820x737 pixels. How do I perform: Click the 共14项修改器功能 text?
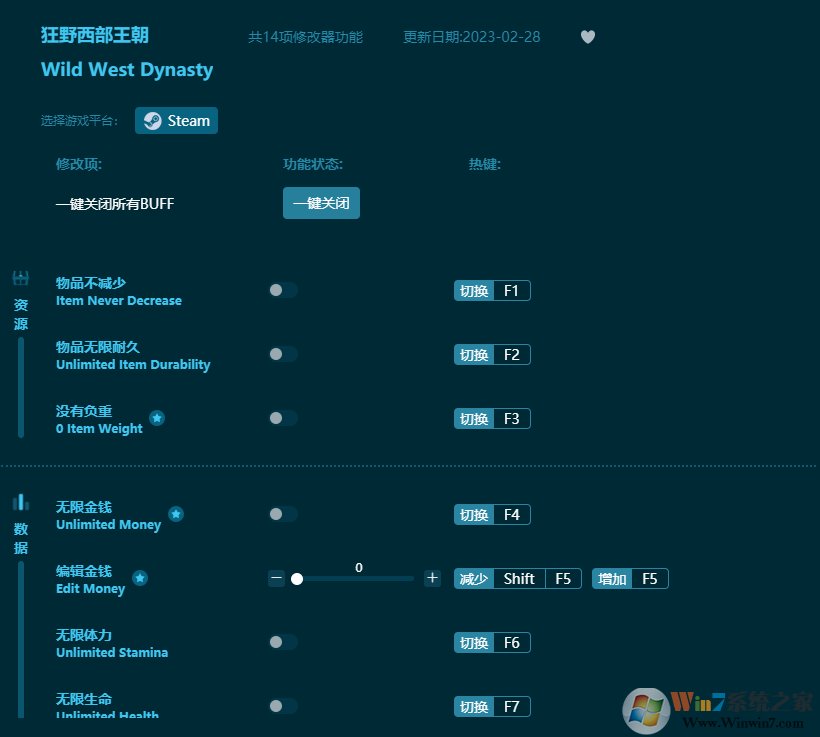click(305, 37)
